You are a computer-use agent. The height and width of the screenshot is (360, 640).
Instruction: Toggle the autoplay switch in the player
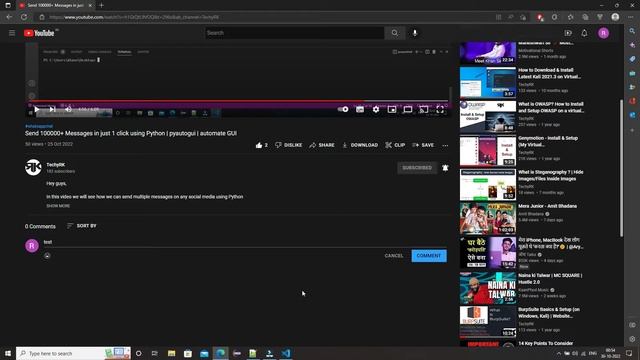(x=343, y=109)
